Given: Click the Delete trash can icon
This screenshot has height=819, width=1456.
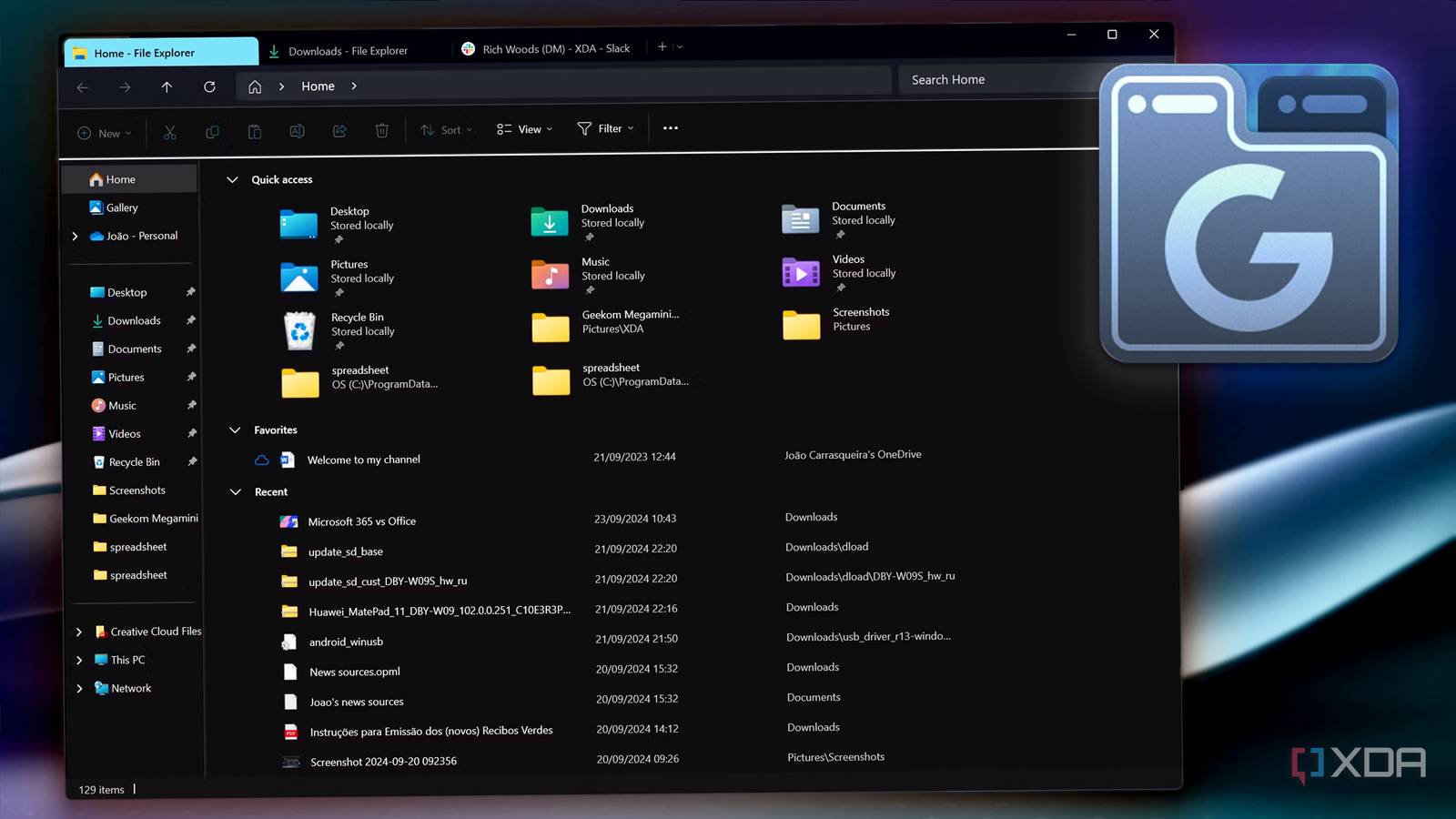Looking at the screenshot, I should click(x=382, y=130).
